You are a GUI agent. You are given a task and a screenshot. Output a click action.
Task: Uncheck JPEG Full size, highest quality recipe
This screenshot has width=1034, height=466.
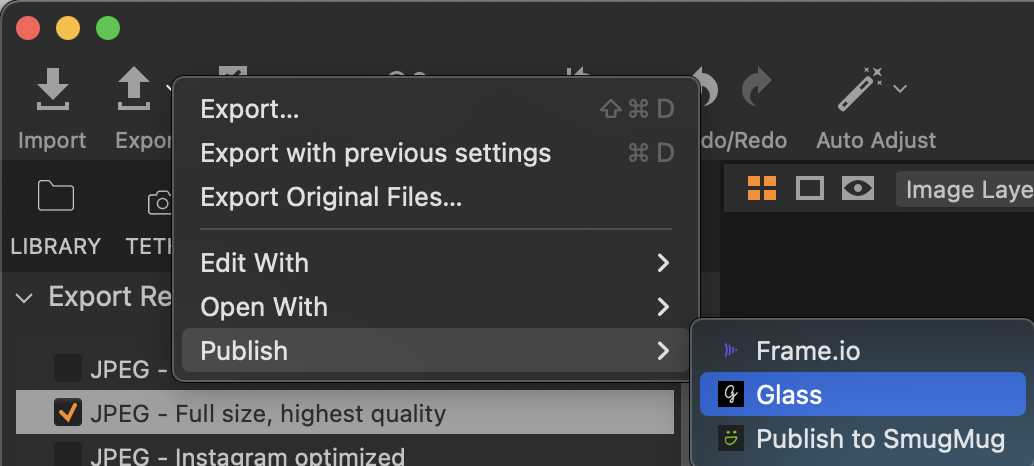(68, 413)
